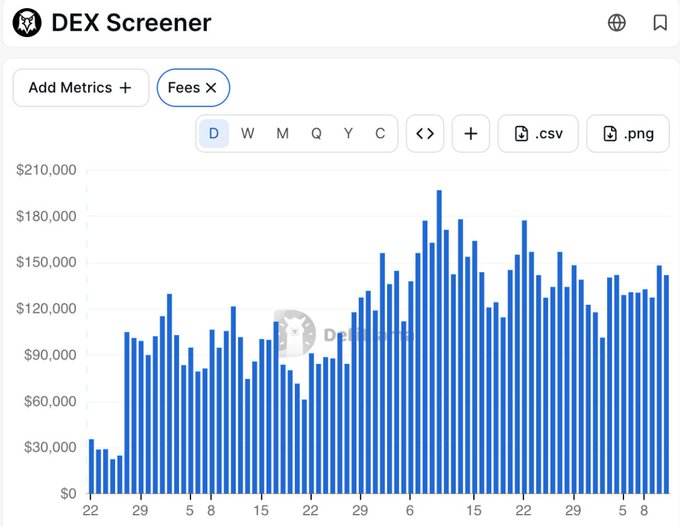Click the Add Metrics button
This screenshot has height=526, width=680.
pos(81,88)
